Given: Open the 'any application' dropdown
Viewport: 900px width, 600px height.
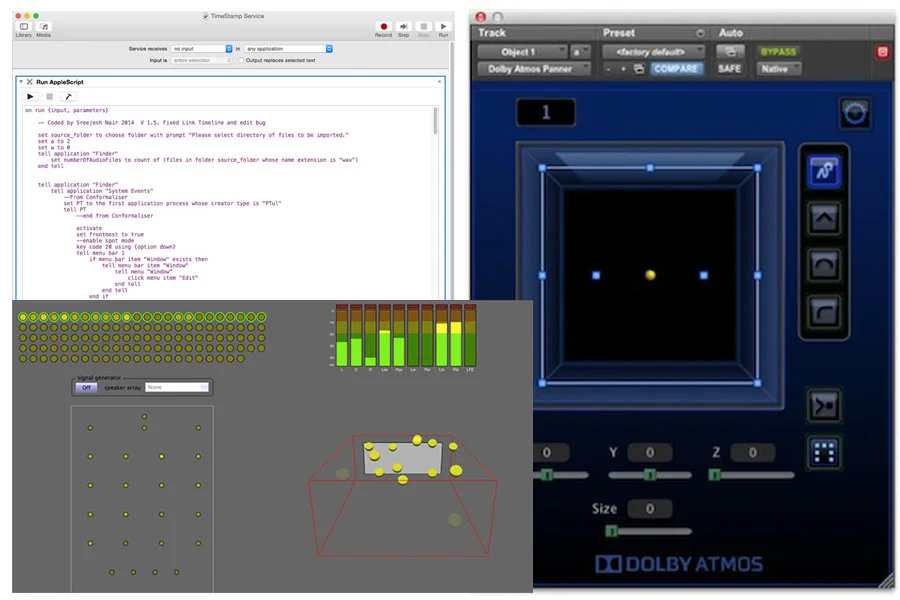Looking at the screenshot, I should tap(288, 49).
